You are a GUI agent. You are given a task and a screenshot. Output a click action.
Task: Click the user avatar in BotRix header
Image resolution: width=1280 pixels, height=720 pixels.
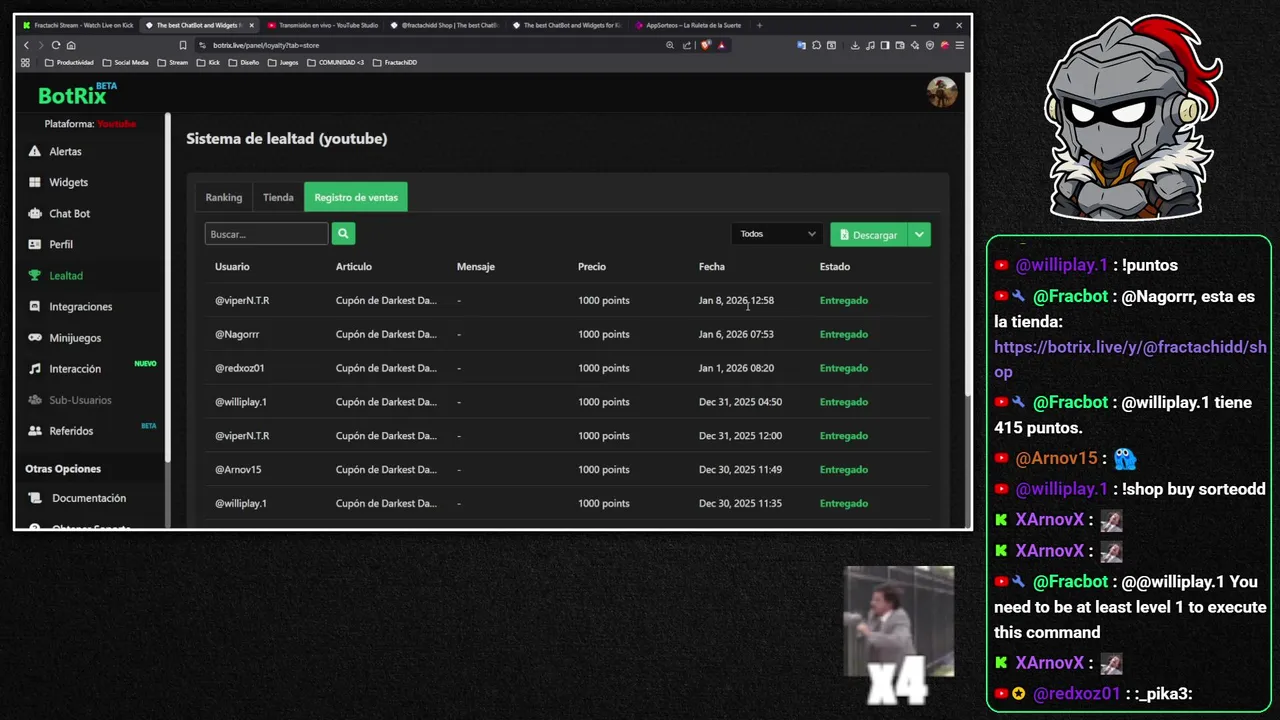[941, 92]
